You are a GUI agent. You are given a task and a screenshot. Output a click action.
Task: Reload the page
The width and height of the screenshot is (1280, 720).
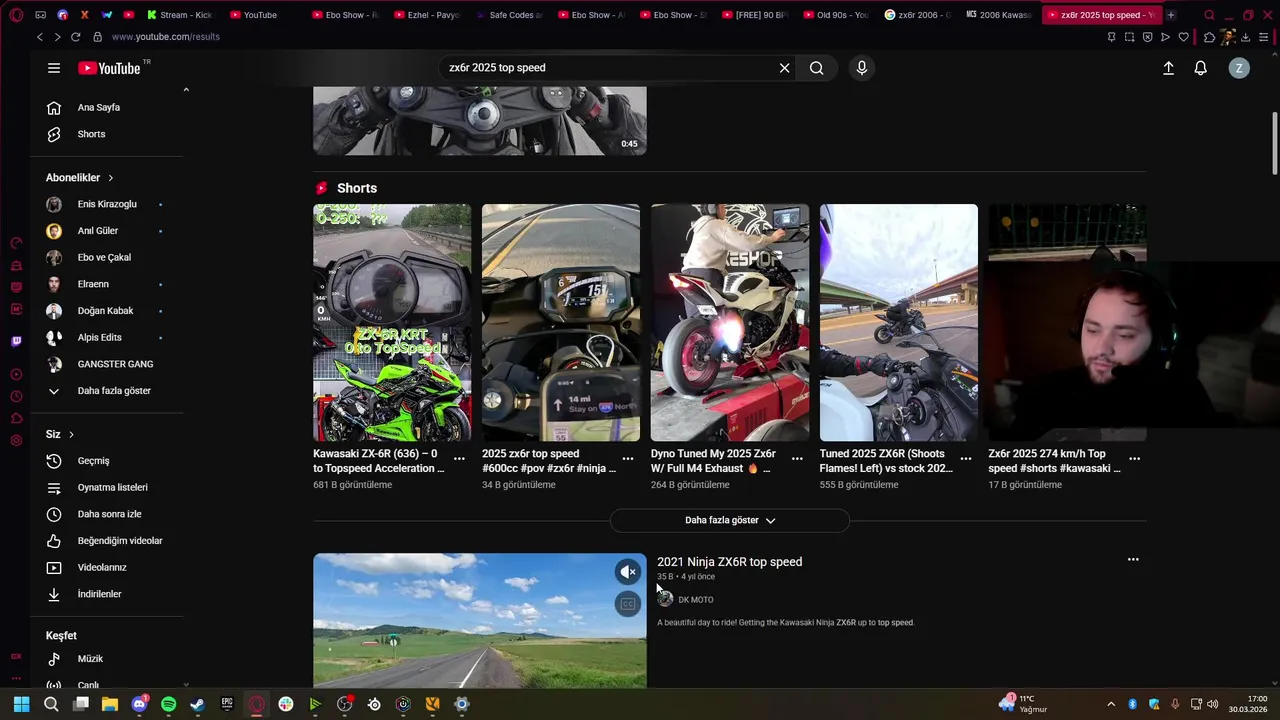(75, 37)
